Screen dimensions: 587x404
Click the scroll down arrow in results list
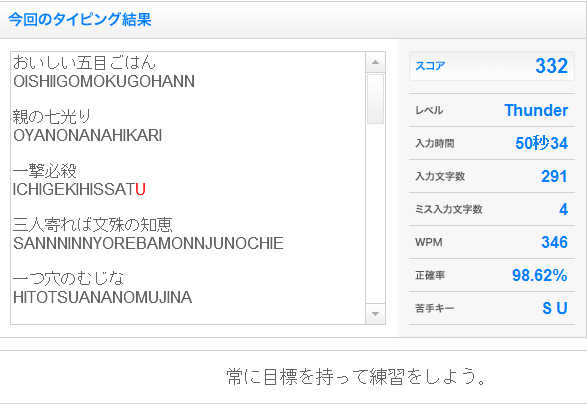point(375,314)
